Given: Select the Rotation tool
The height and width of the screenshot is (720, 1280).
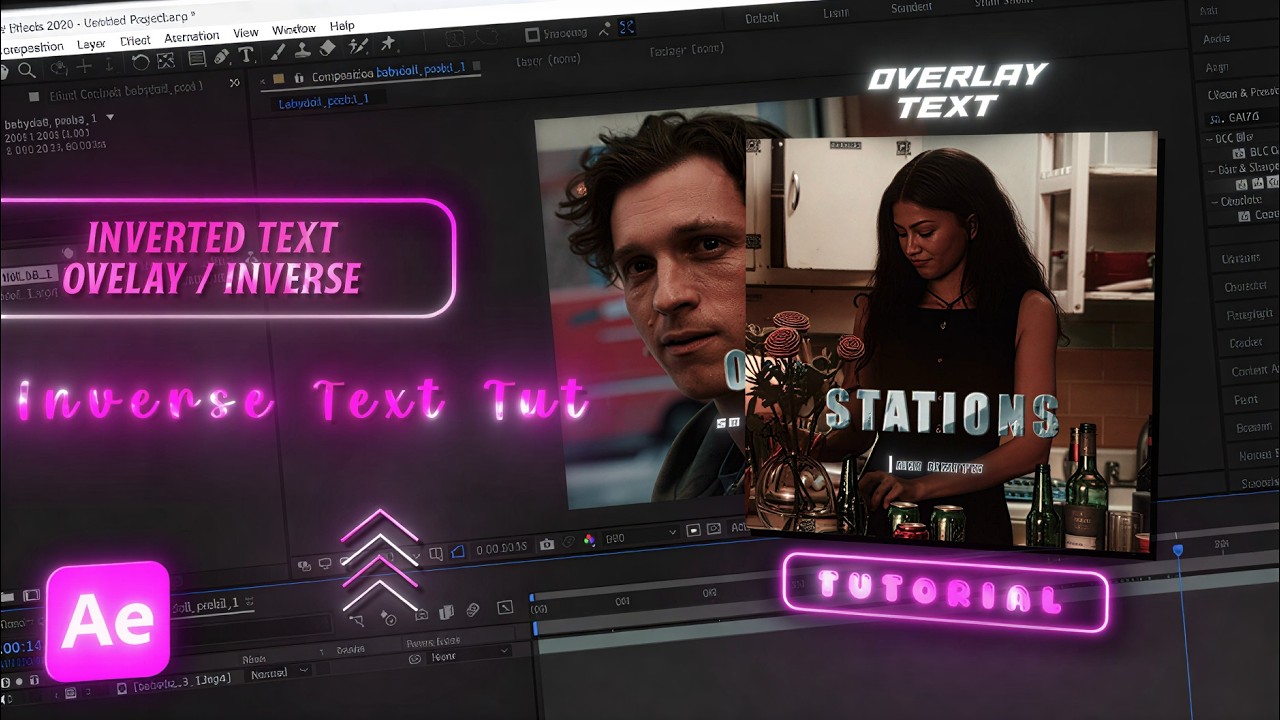Looking at the screenshot, I should tap(140, 63).
